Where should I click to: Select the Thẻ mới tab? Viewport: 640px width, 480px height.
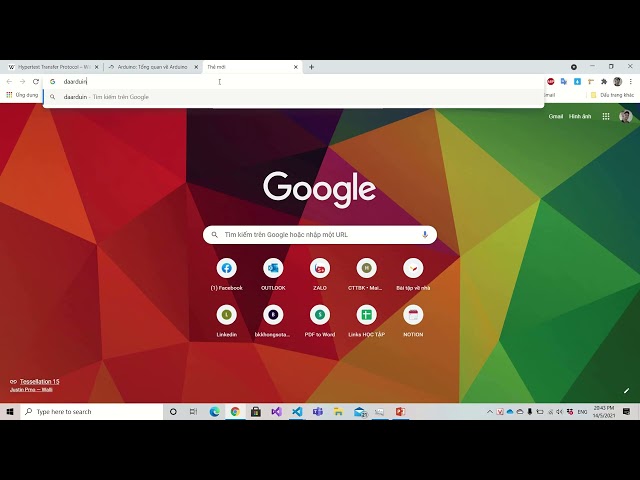[x=252, y=67]
